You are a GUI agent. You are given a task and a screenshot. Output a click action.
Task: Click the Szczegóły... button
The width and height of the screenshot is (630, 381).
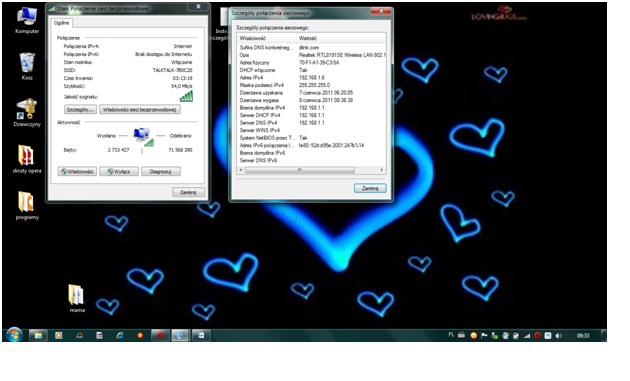click(x=80, y=110)
